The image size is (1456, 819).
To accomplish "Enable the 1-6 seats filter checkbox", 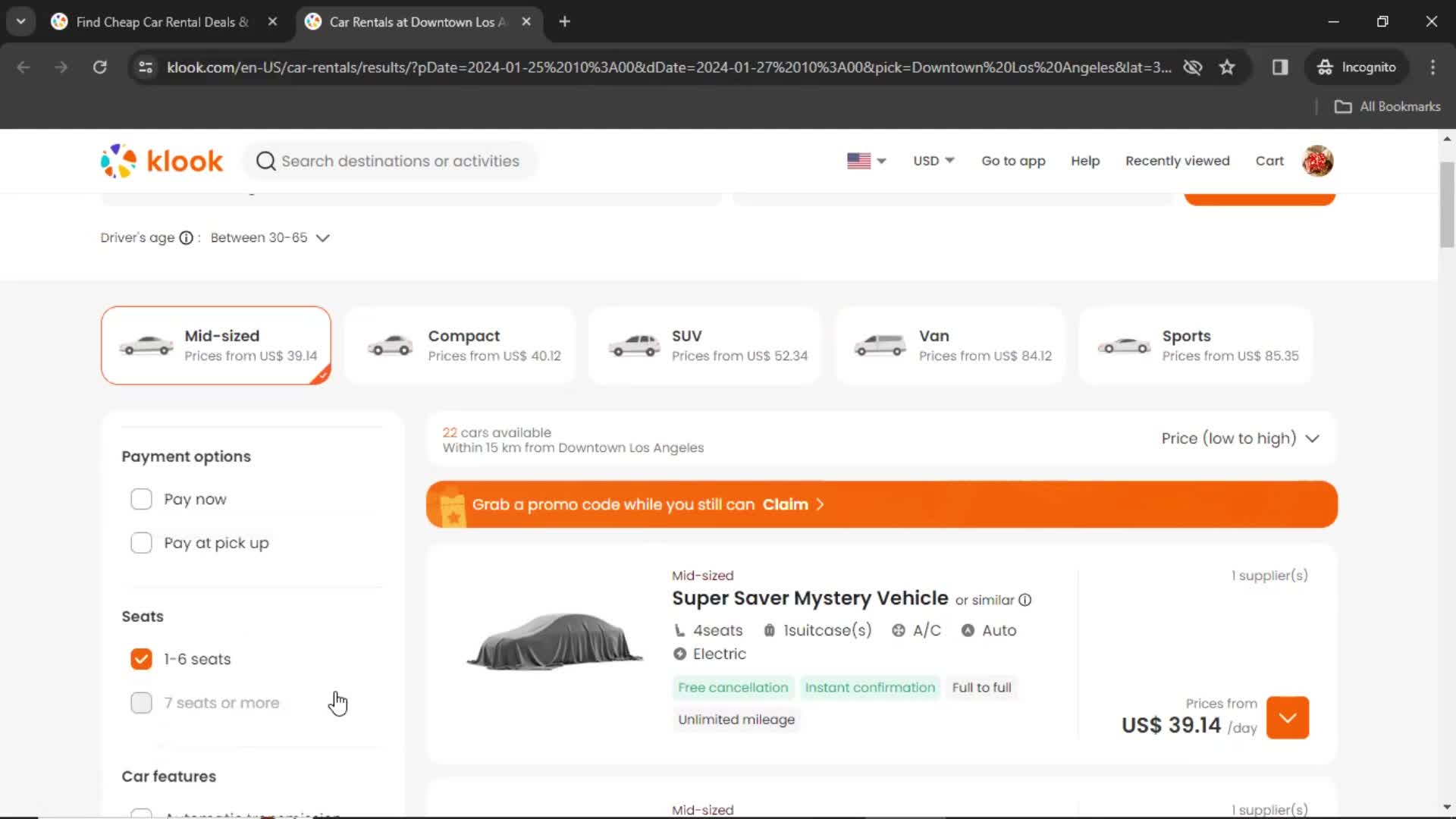I will [x=140, y=659].
